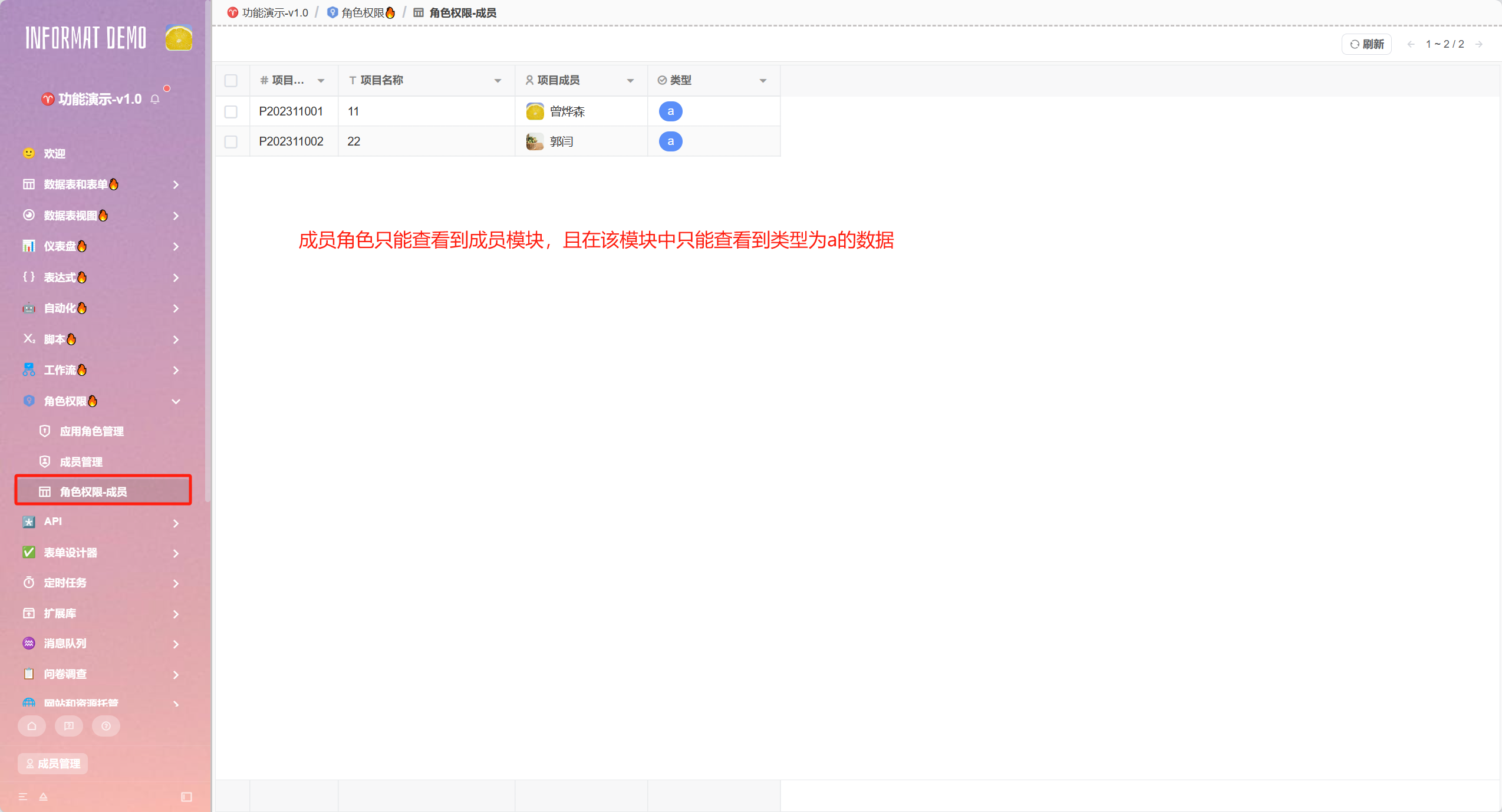Screen dimensions: 1502x812
Task: Open the 类型 column dropdown arrow
Action: click(x=762, y=80)
